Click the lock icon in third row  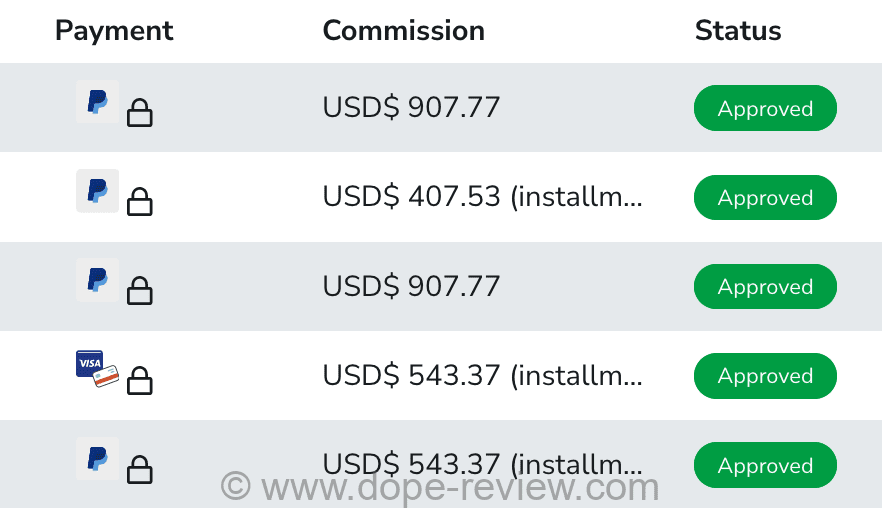click(x=140, y=292)
